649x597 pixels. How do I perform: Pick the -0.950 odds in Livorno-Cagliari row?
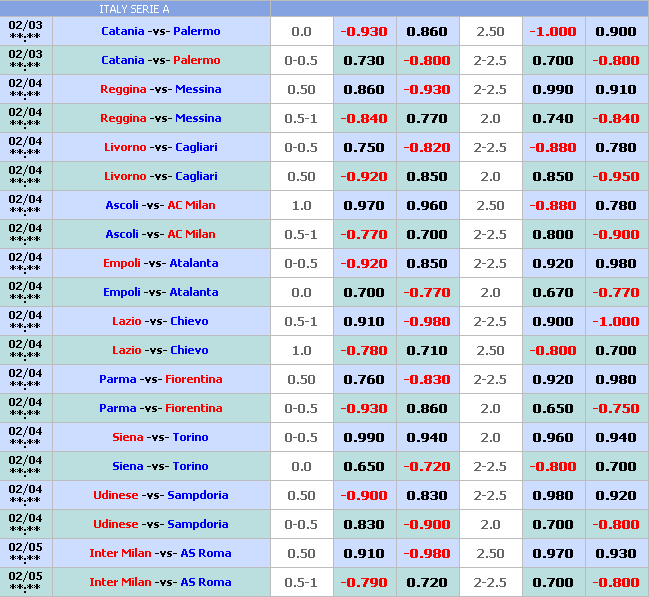[616, 176]
